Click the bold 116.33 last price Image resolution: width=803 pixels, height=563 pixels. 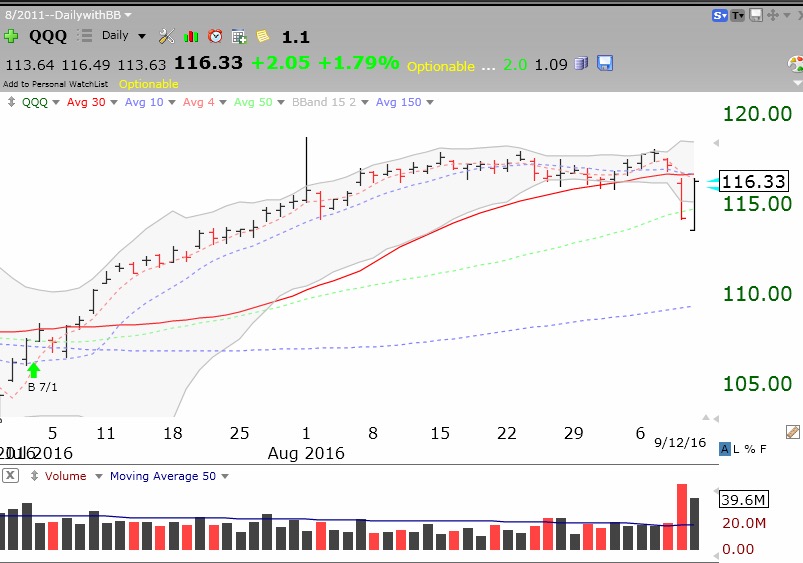[x=208, y=62]
